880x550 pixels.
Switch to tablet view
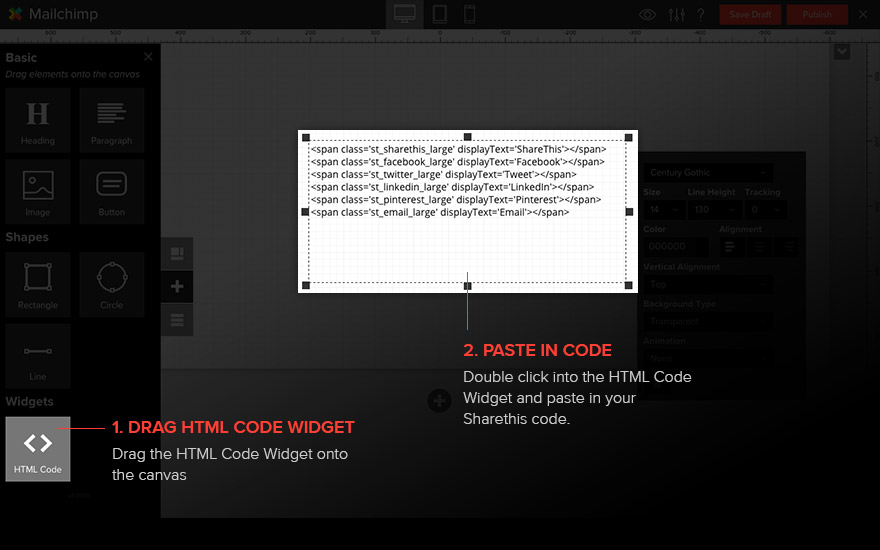[x=439, y=14]
